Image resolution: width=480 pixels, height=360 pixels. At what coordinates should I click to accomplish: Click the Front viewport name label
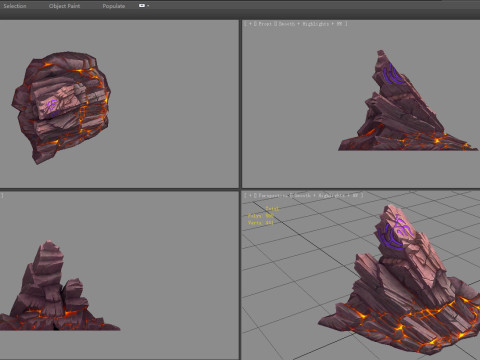coord(265,24)
